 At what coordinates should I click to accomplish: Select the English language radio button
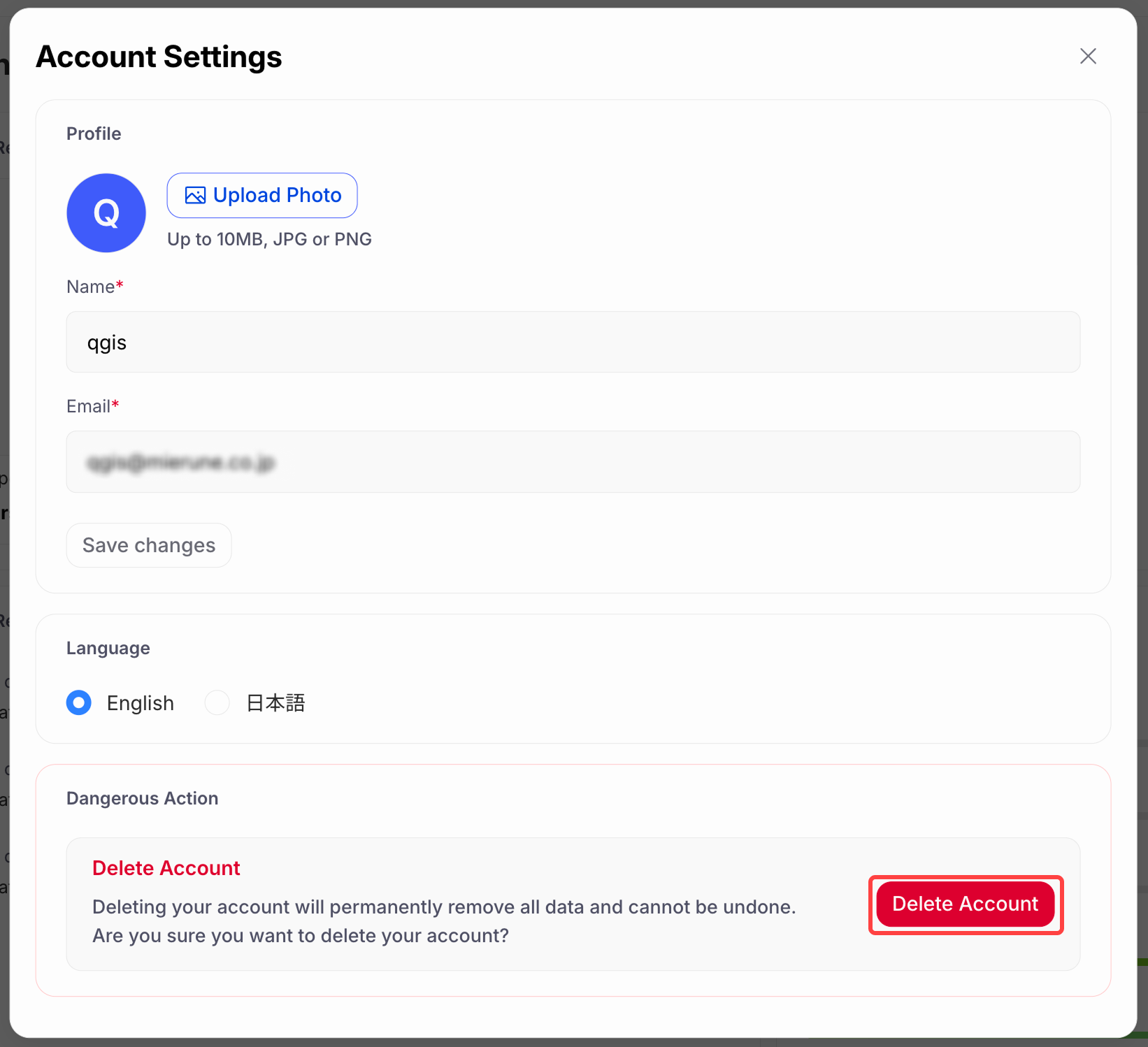(x=79, y=702)
